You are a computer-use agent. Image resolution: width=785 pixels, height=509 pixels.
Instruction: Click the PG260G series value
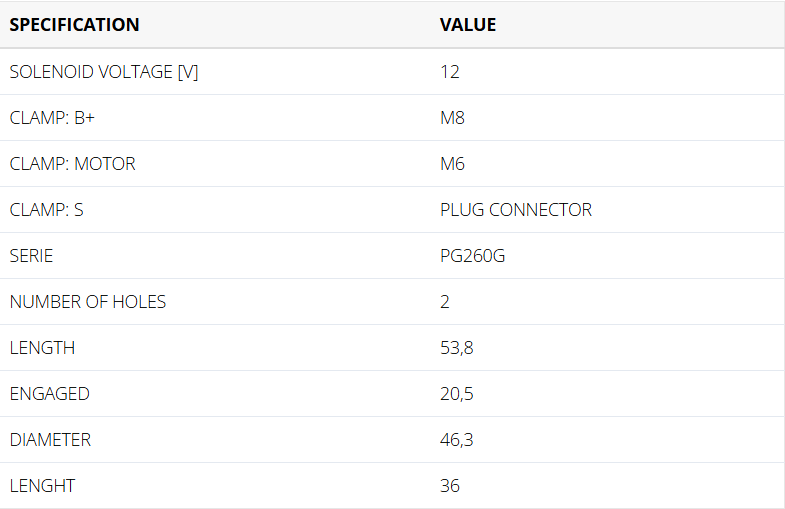click(x=472, y=256)
